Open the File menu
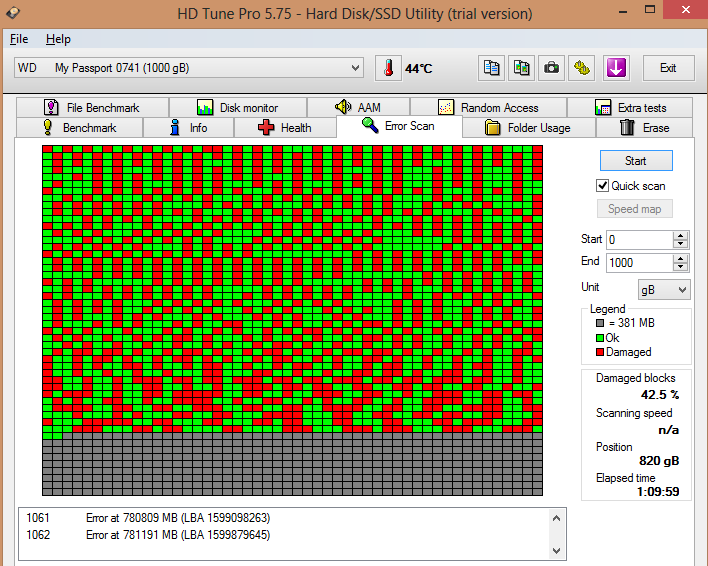This screenshot has height=566, width=708. 19,39
